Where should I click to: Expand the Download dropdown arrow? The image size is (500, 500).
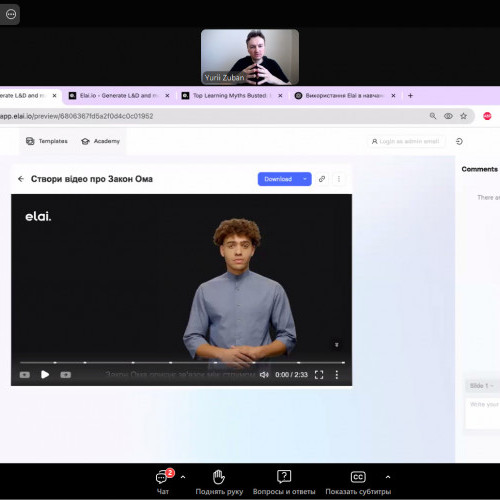(x=305, y=179)
